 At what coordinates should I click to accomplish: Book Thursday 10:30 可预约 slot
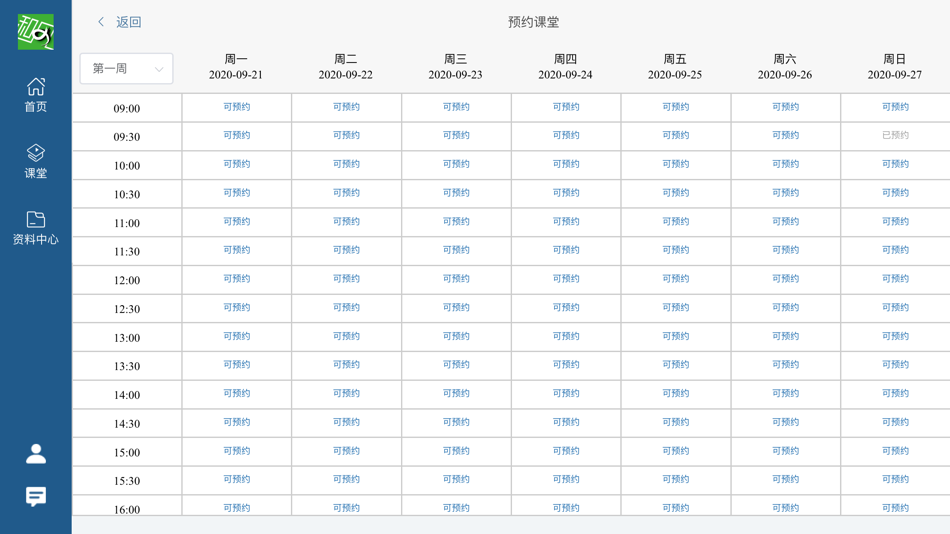[x=566, y=193]
